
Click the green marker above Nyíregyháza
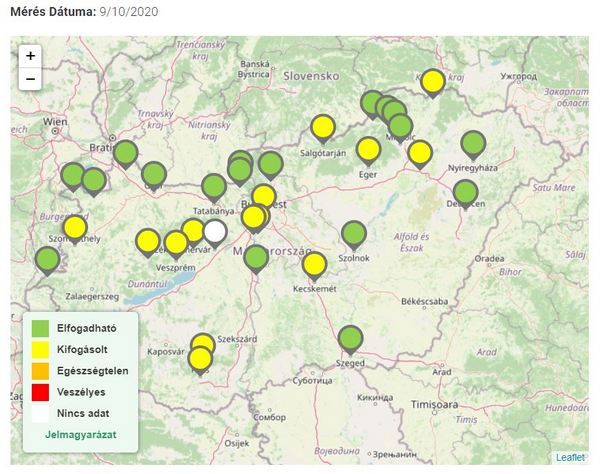473,144
